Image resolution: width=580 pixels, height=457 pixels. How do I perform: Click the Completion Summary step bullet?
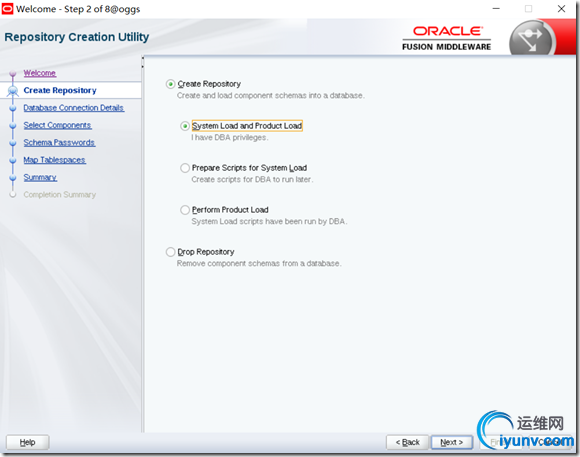(13, 195)
